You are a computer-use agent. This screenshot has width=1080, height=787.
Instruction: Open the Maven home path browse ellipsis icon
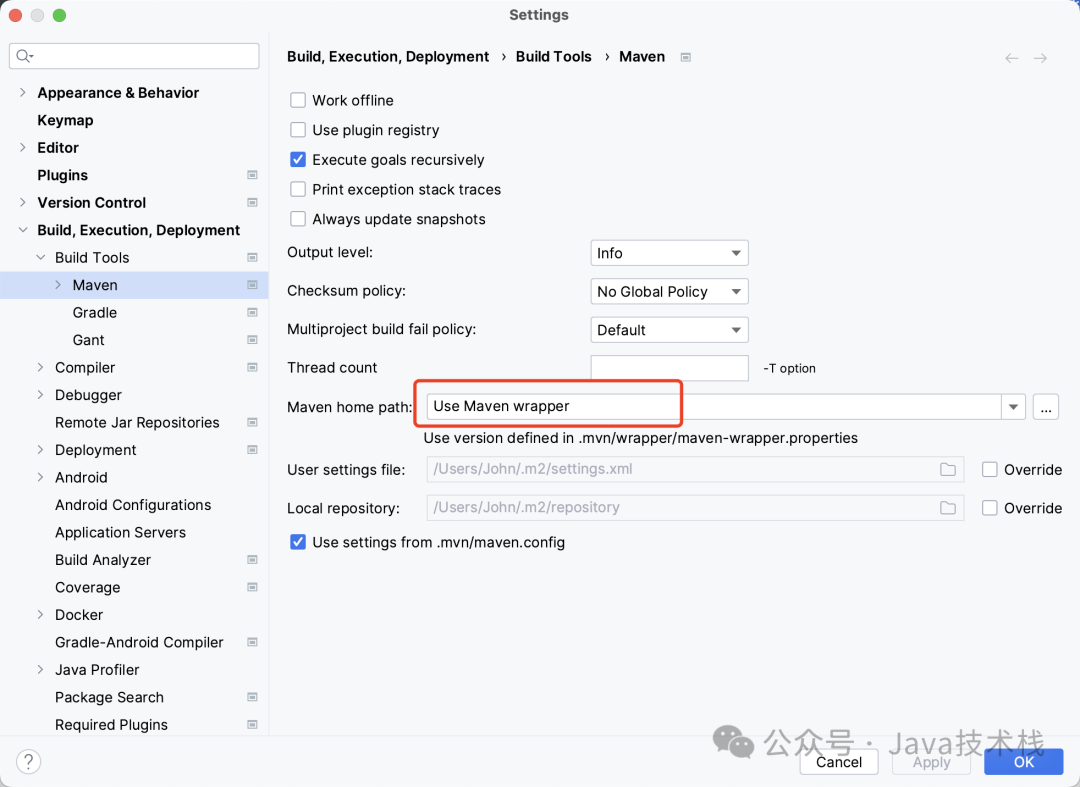click(x=1046, y=406)
